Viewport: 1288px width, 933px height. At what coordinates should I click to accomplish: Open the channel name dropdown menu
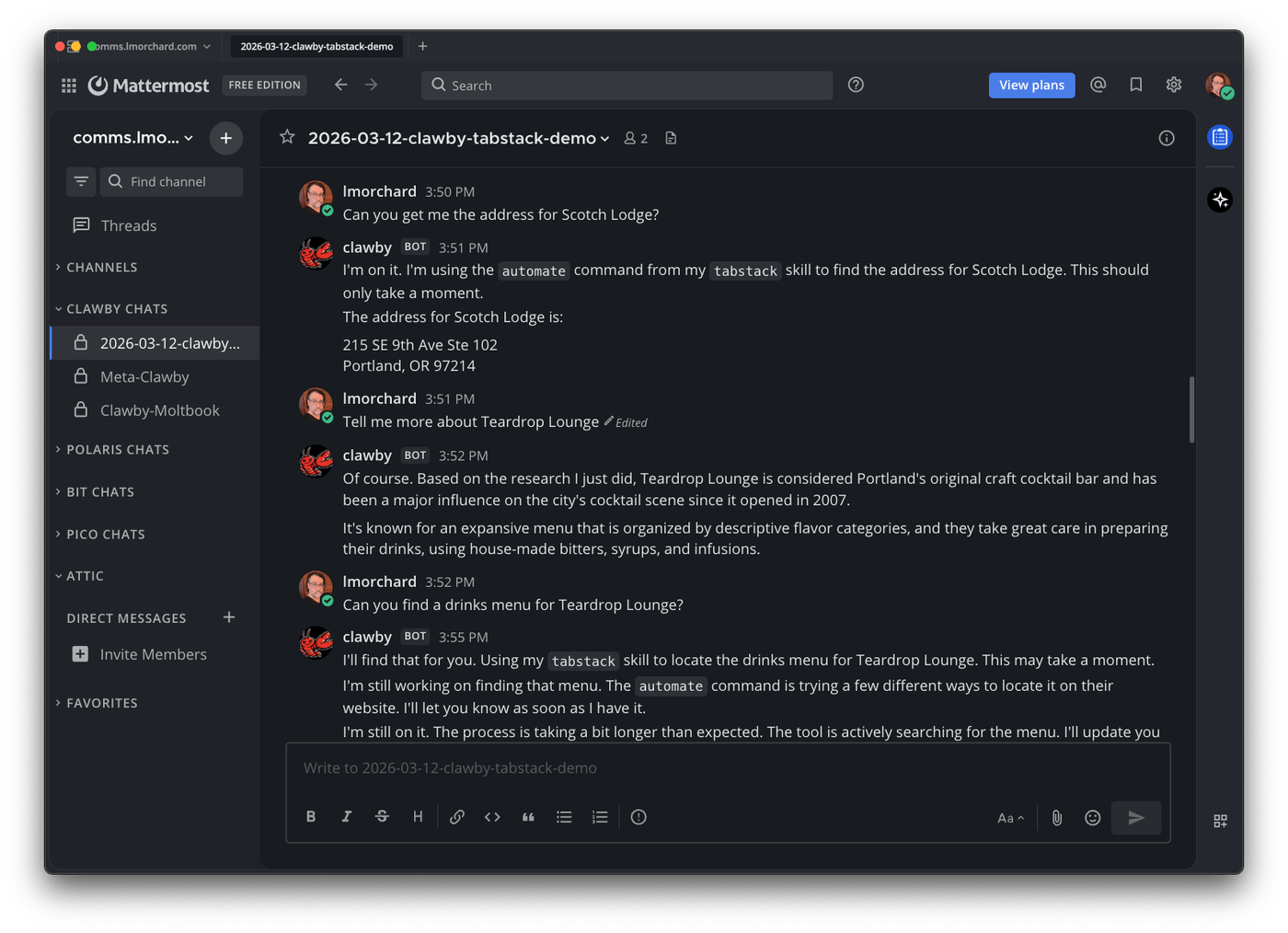point(458,138)
